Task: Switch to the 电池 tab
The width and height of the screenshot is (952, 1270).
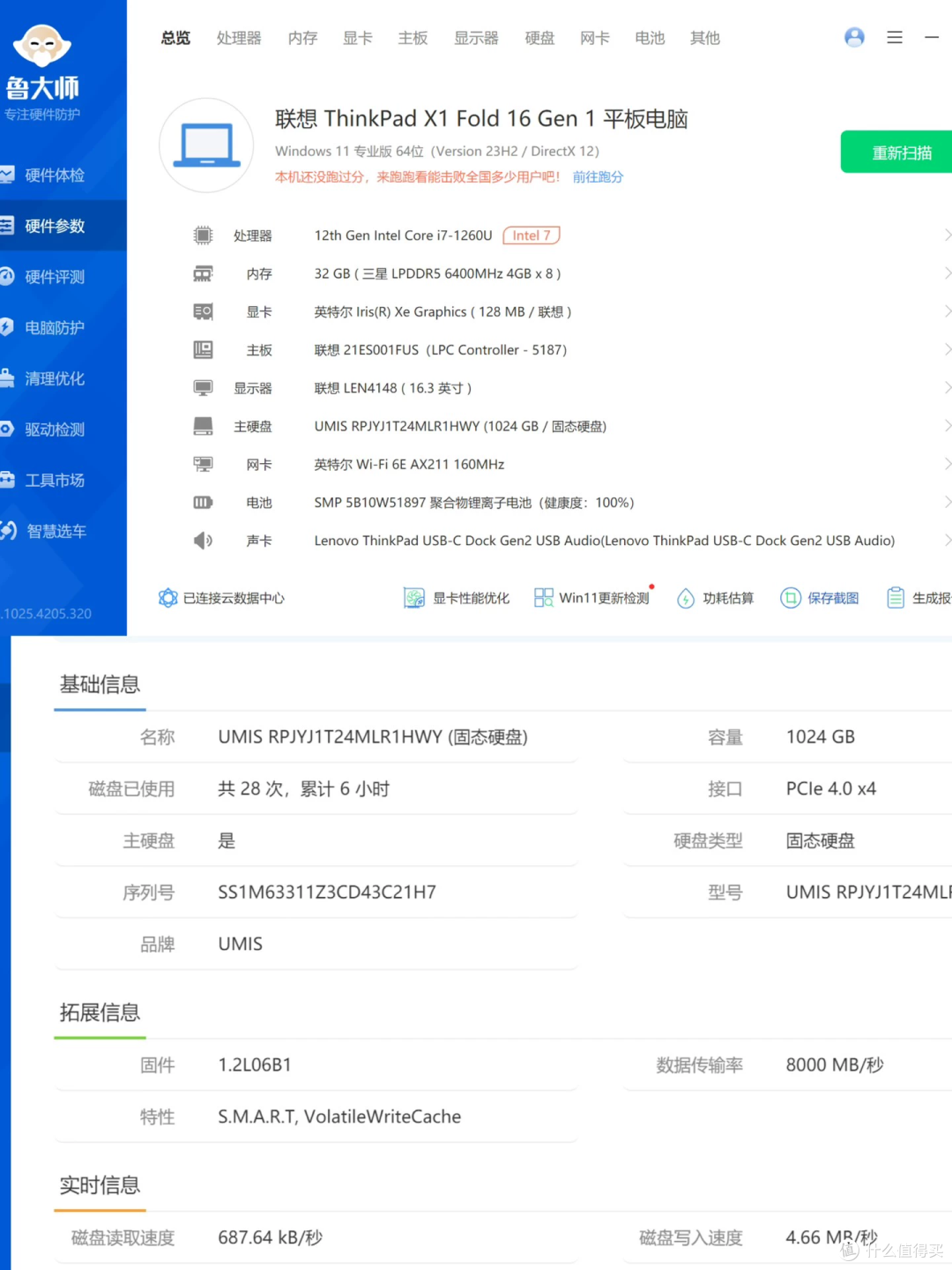Action: click(x=650, y=38)
